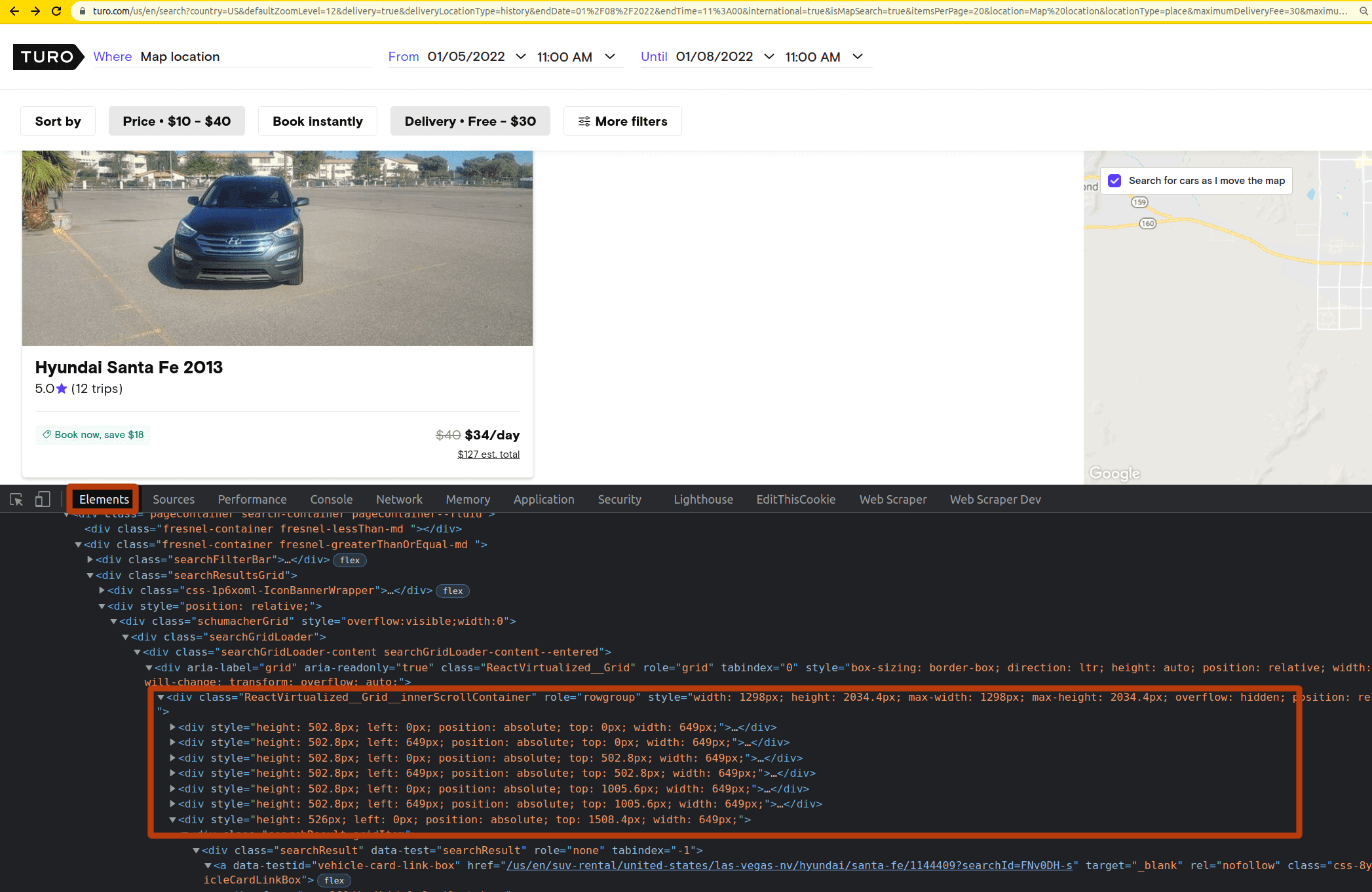Toggle DevTools device toolbar icon

coord(43,500)
